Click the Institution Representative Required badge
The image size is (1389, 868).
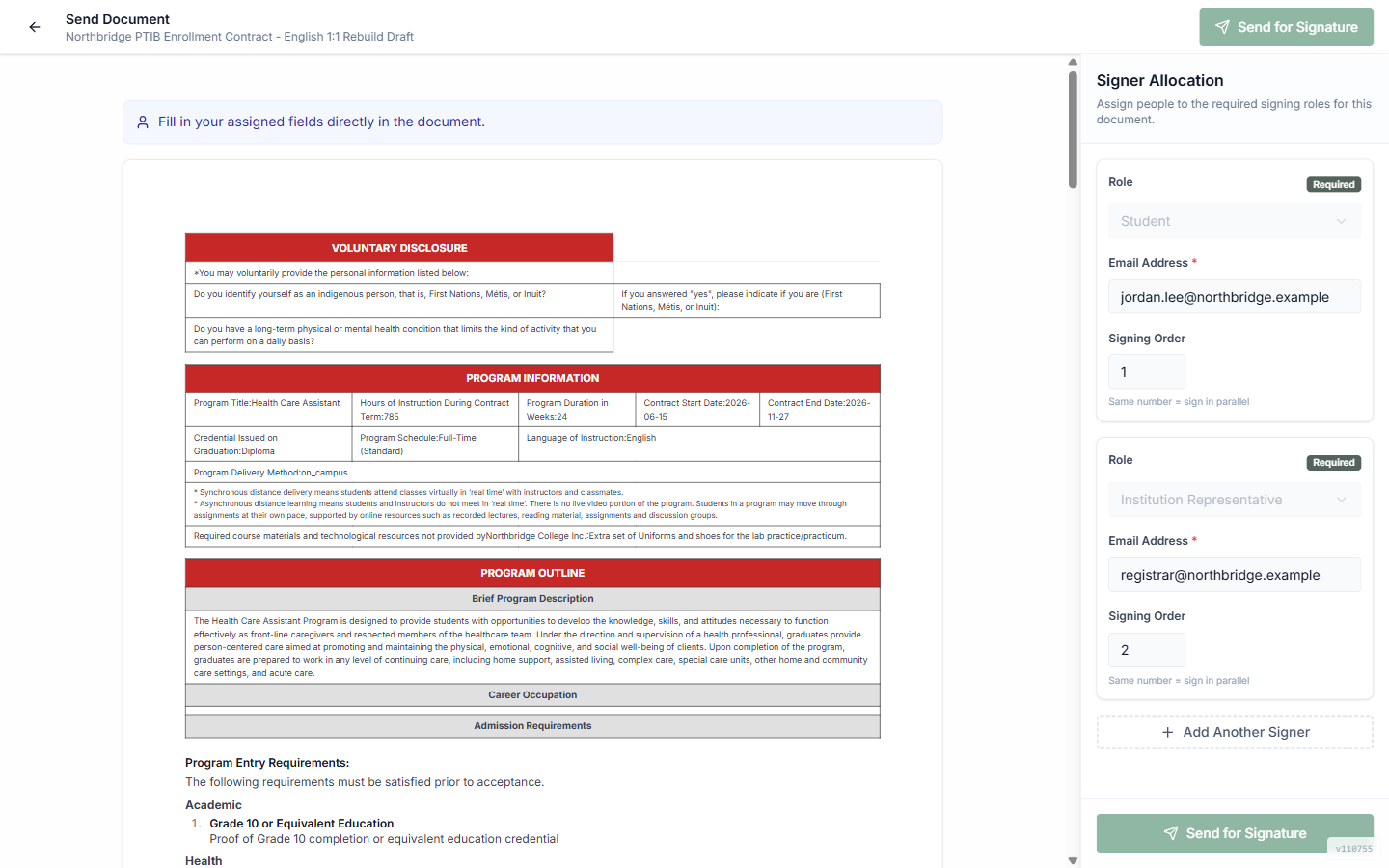tap(1334, 463)
